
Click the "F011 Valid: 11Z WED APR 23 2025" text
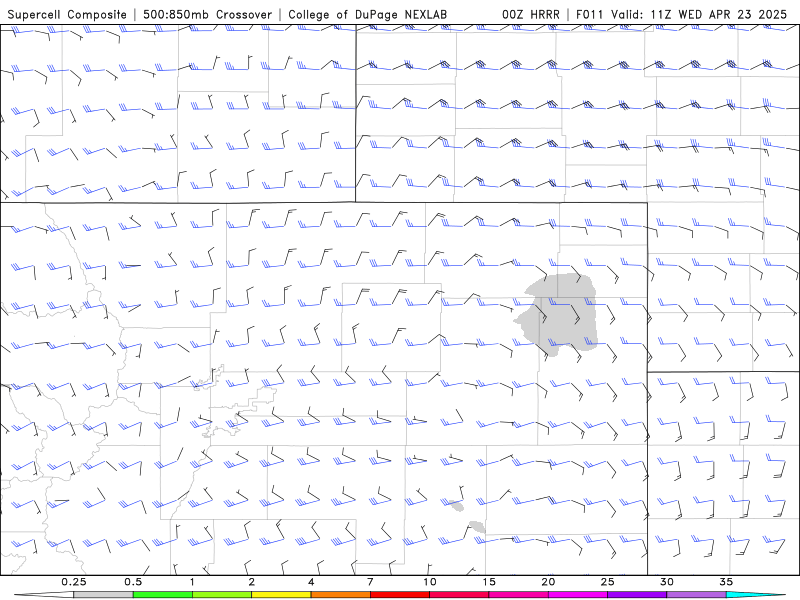tap(681, 14)
